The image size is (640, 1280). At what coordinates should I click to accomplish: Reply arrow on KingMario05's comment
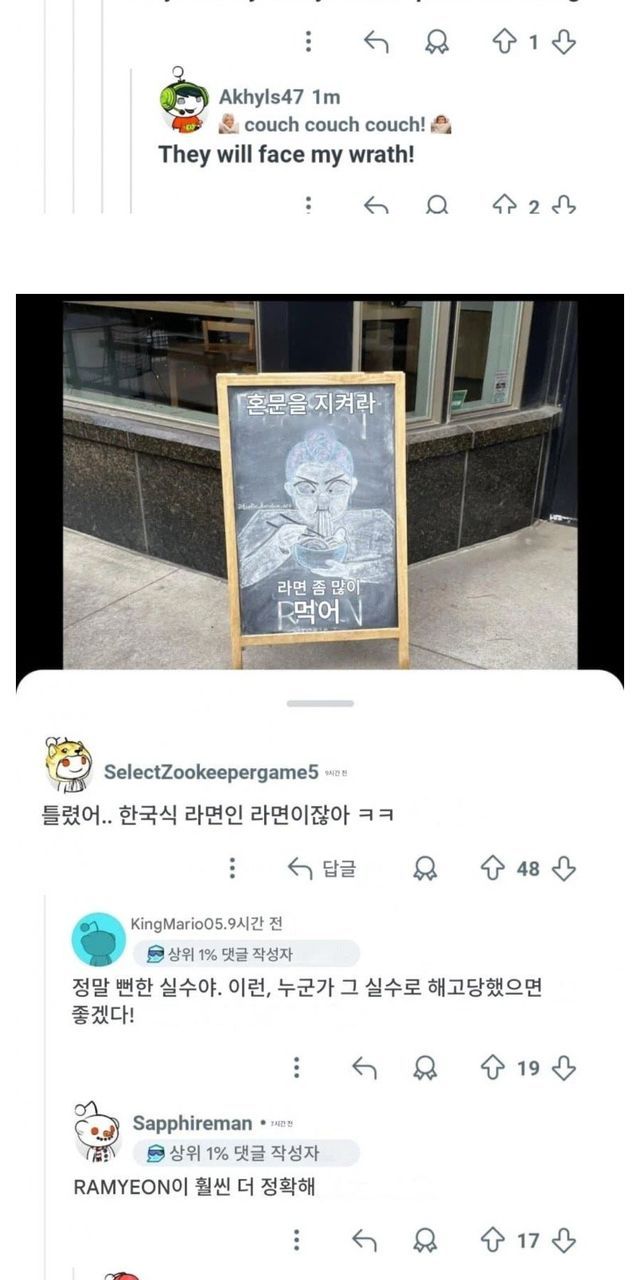[x=364, y=1068]
